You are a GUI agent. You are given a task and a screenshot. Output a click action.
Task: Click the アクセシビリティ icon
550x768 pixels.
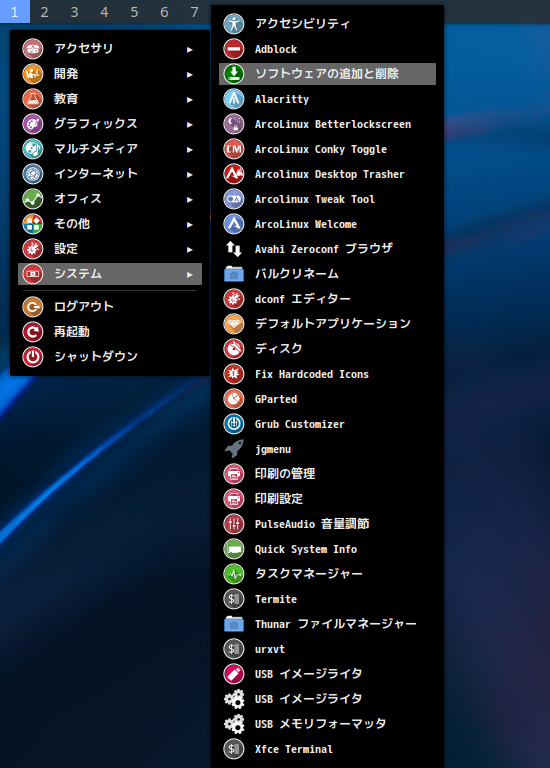point(234,24)
